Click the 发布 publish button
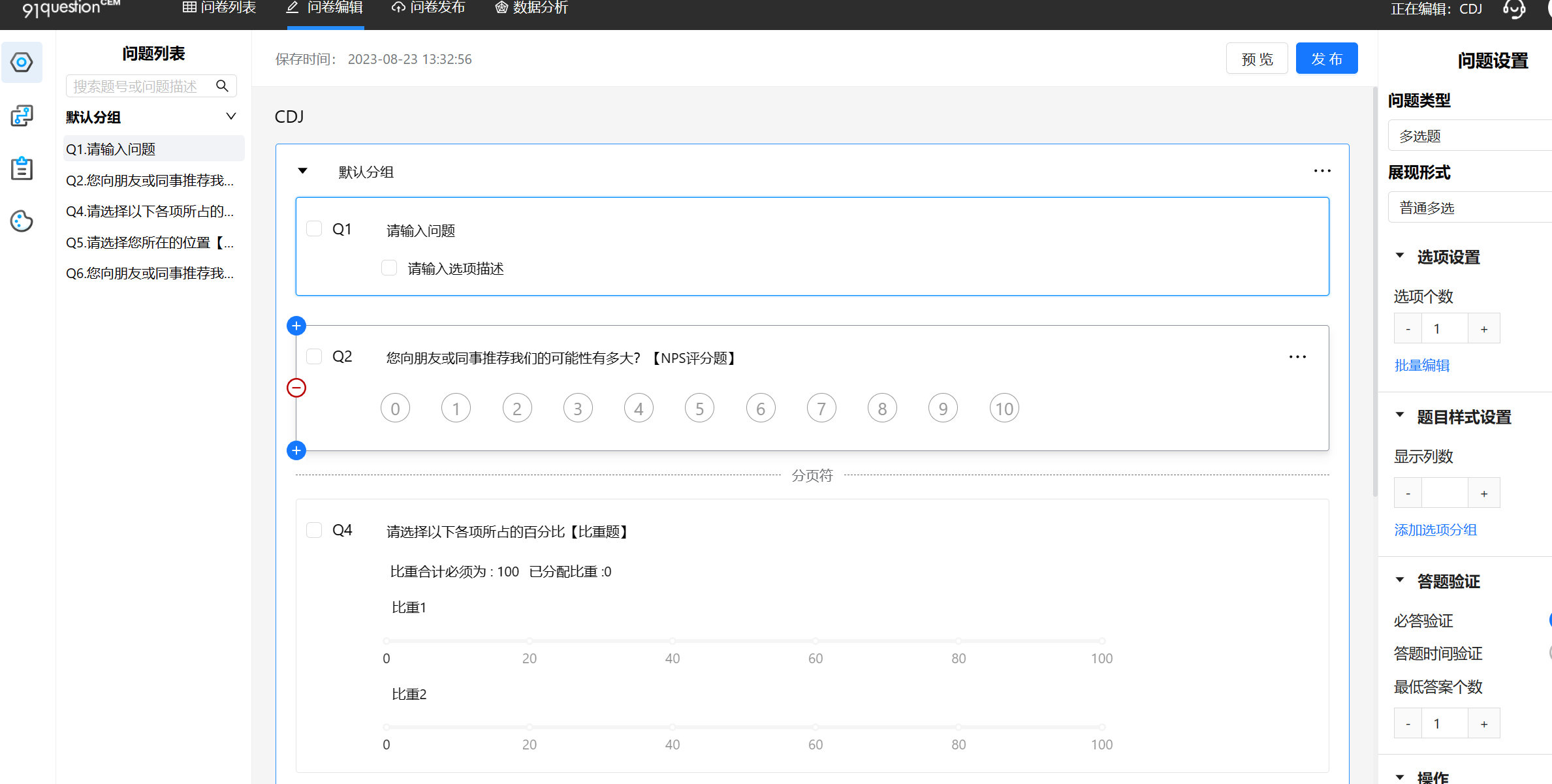This screenshot has width=1552, height=784. [1327, 59]
